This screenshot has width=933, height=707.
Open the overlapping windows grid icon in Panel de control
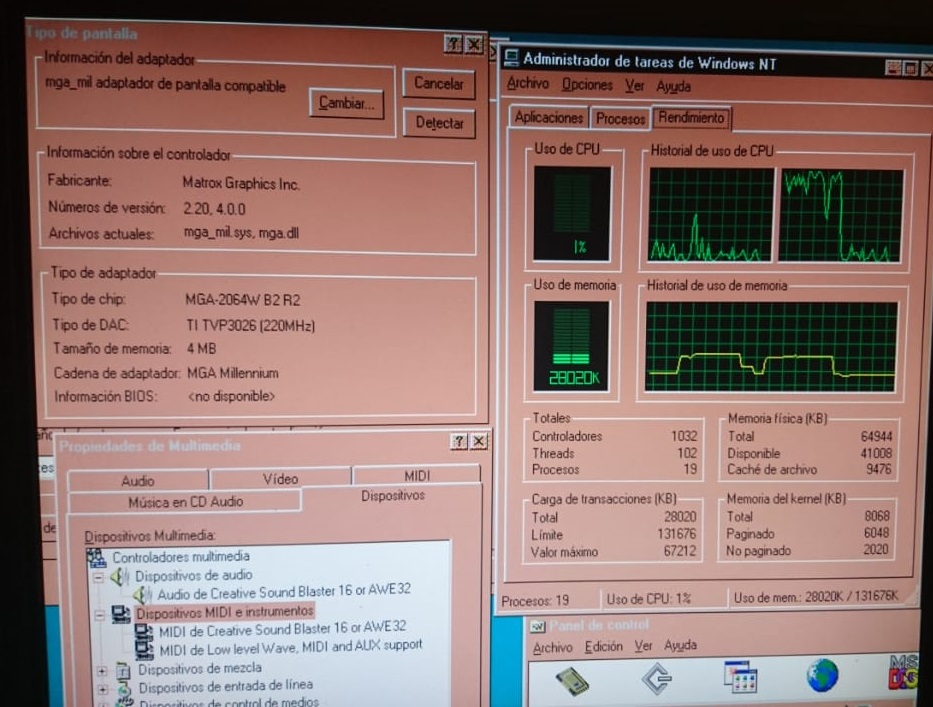740,678
